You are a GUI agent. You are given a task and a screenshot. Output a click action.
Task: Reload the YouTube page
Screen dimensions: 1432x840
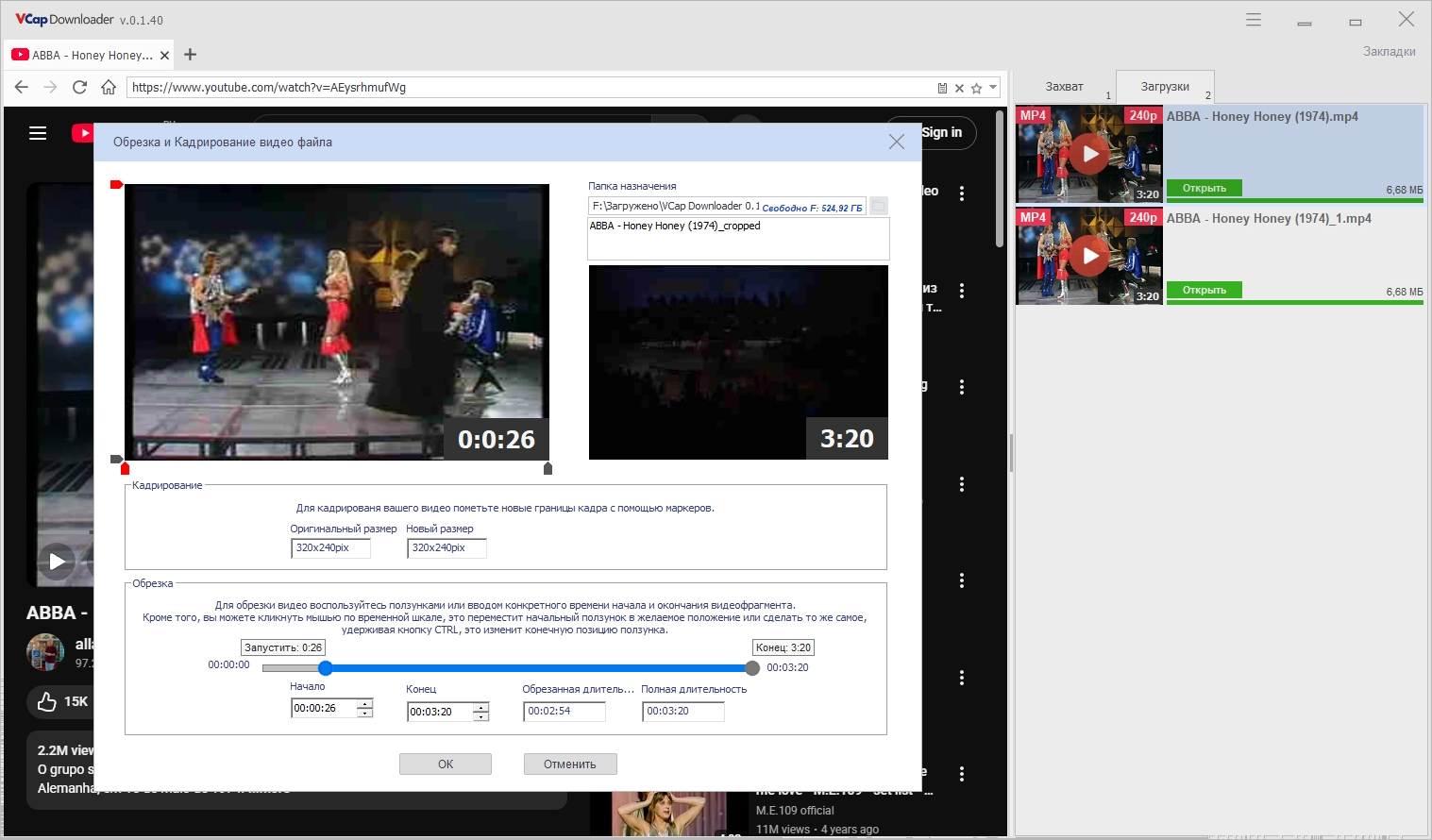tap(80, 87)
